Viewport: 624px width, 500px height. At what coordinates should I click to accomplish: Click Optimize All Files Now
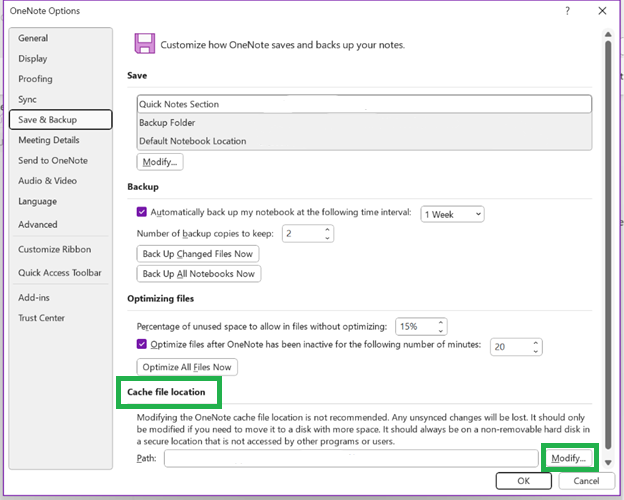pos(187,367)
